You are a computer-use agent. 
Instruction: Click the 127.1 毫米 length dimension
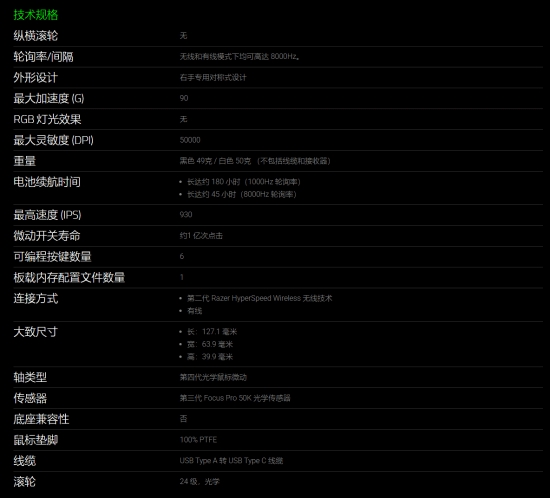(212, 332)
